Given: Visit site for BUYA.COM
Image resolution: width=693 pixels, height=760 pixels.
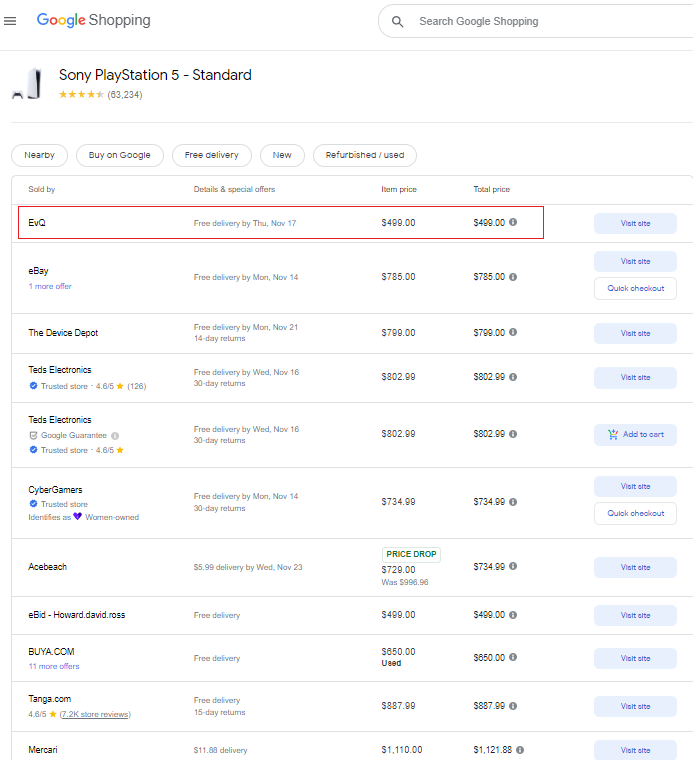Looking at the screenshot, I should coord(635,658).
